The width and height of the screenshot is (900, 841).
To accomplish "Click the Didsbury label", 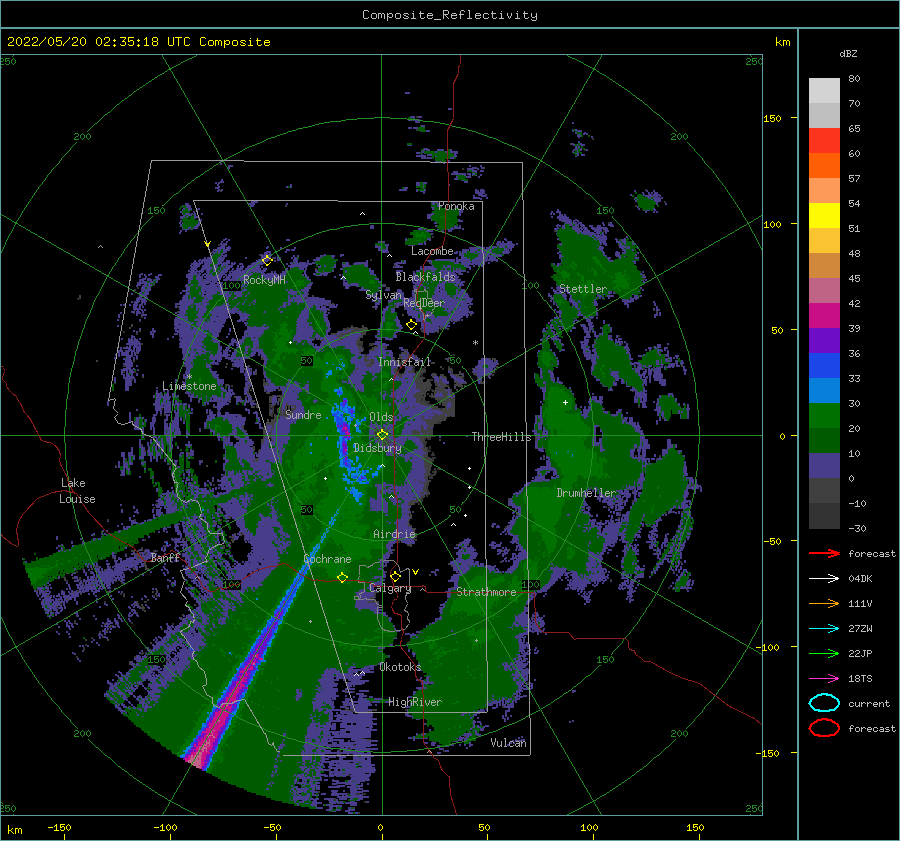I will click(378, 448).
